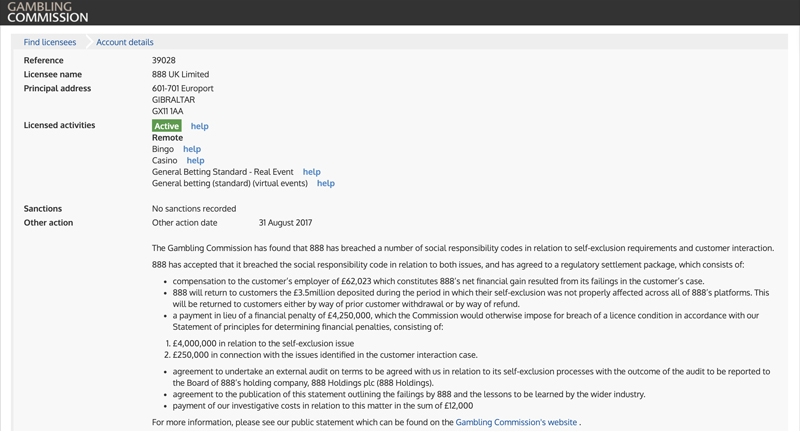Open help for General Betting Standard - Real Event
This screenshot has width=800, height=440.
pos(311,172)
